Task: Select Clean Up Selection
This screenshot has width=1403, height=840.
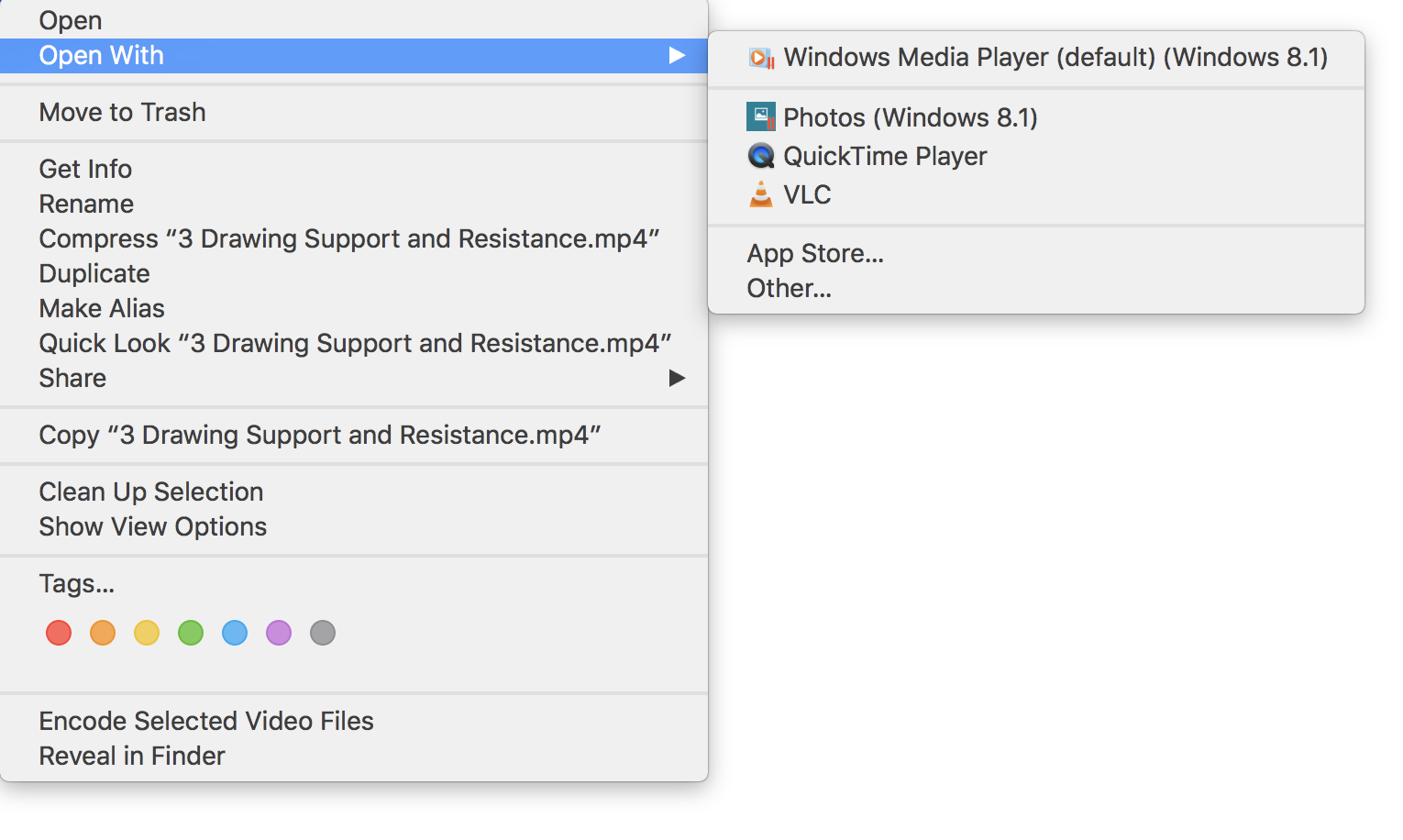Action: pyautogui.click(x=354, y=492)
